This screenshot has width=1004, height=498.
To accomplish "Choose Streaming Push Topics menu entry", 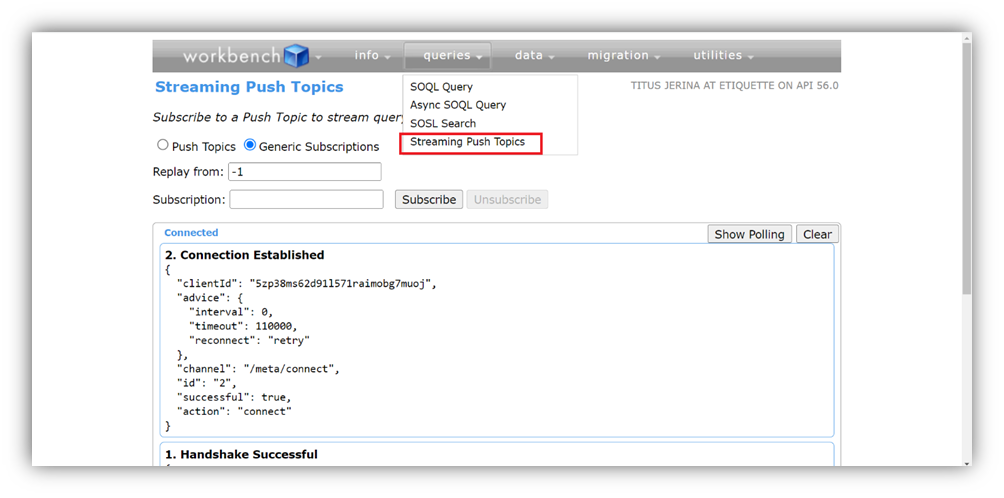I will (x=467, y=142).
